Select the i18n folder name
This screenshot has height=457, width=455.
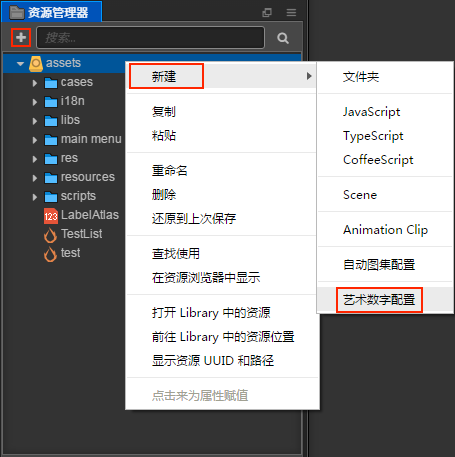pos(73,101)
